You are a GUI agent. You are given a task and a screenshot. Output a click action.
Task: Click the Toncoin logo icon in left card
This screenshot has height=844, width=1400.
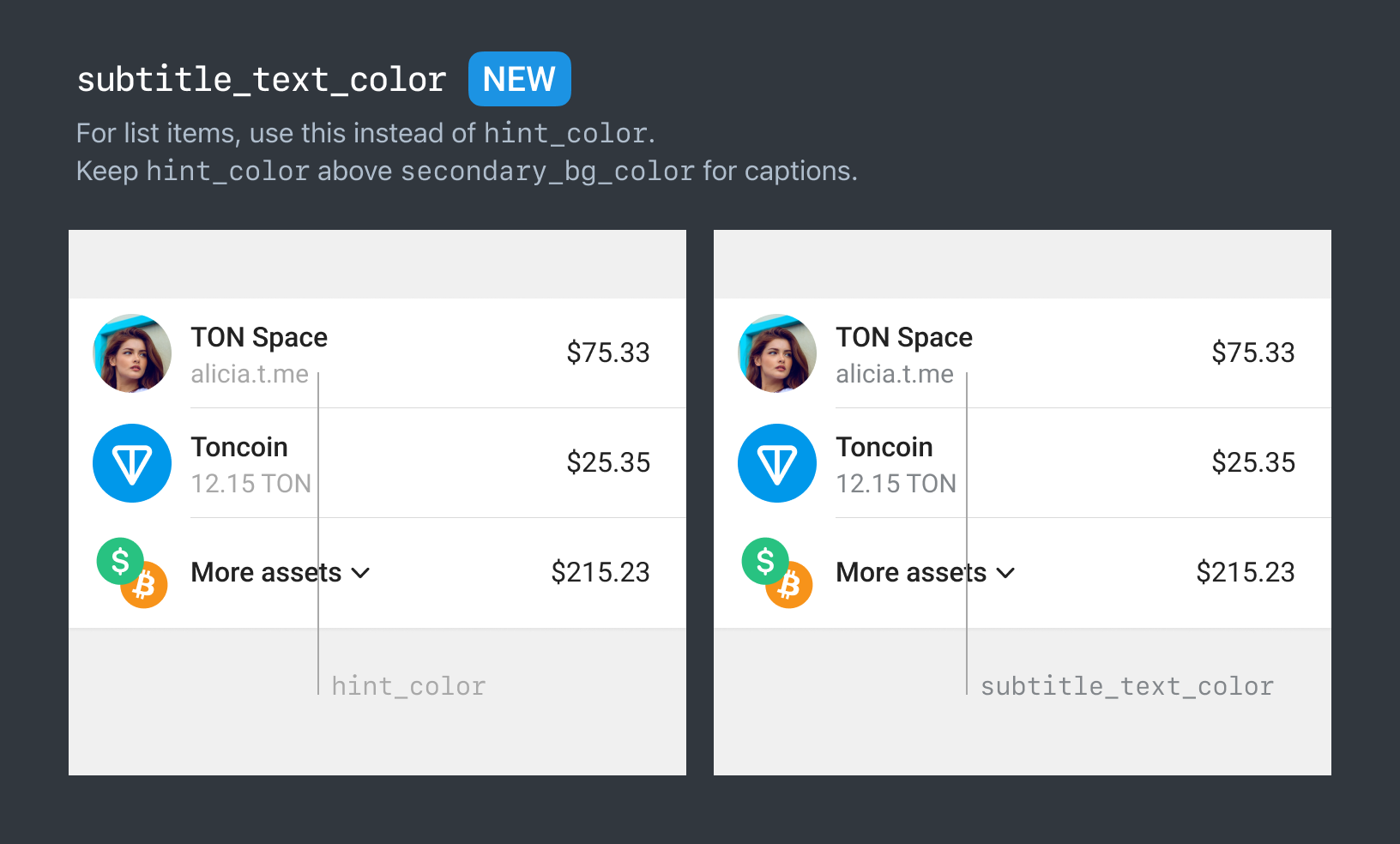[x=132, y=463]
